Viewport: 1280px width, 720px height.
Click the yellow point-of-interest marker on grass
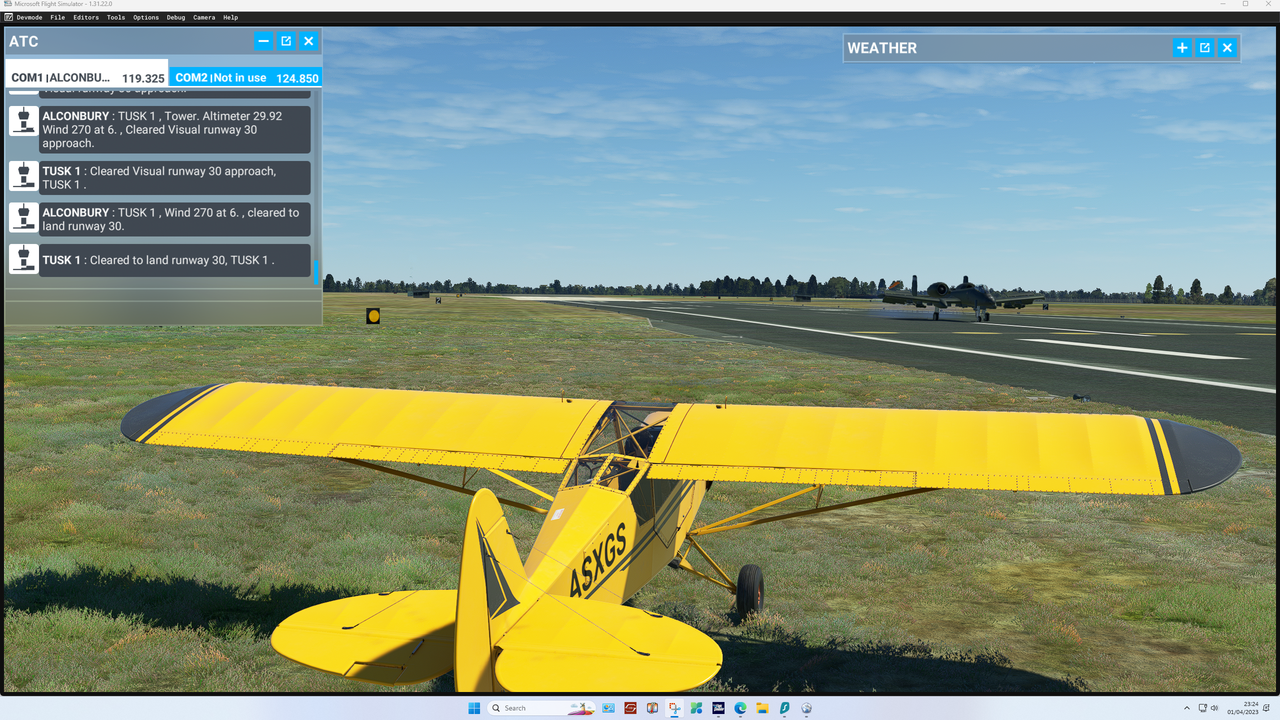click(x=373, y=316)
